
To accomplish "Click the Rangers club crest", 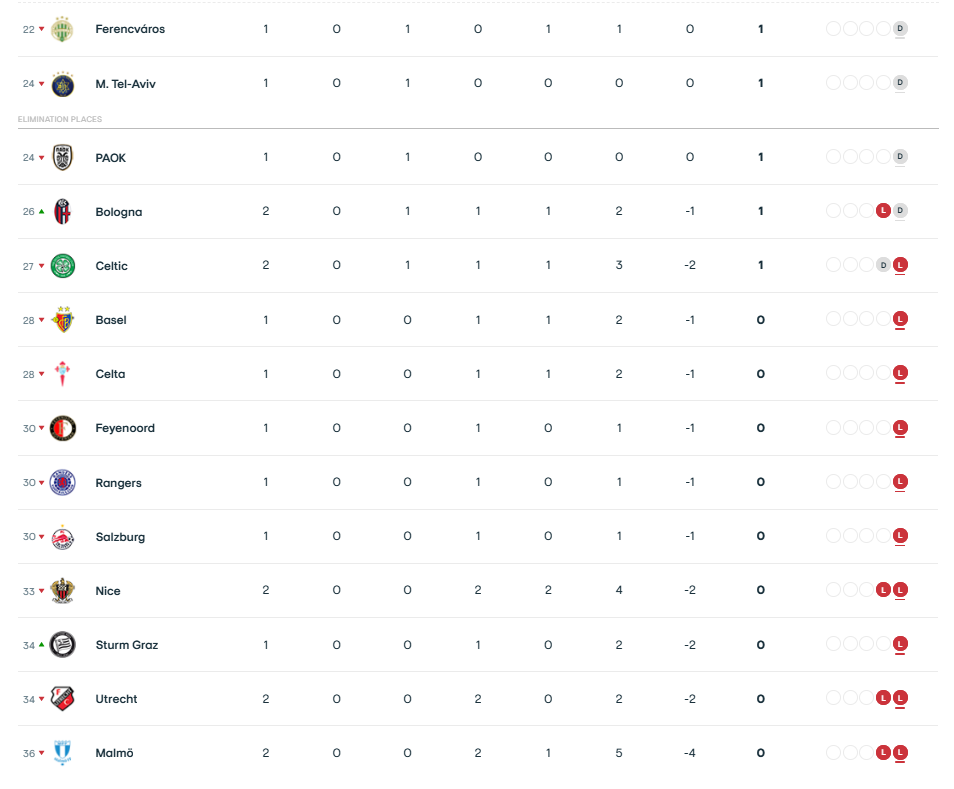I will click(63, 483).
